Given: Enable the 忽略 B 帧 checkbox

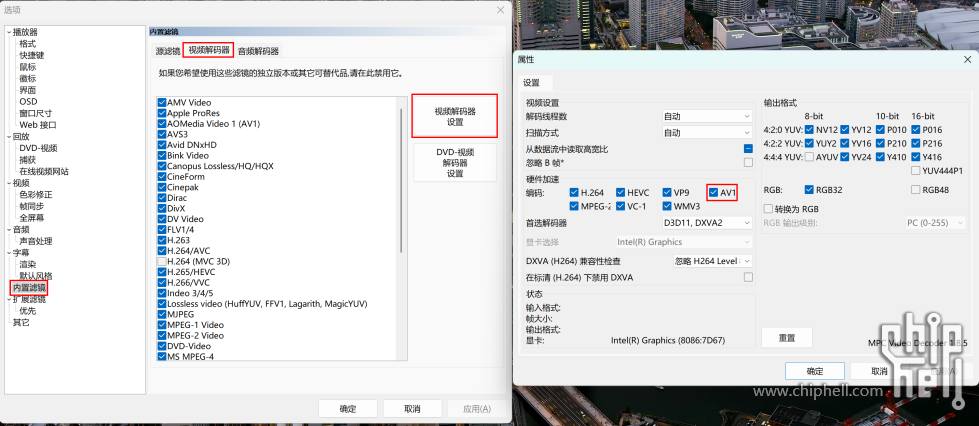Looking at the screenshot, I should [748, 162].
